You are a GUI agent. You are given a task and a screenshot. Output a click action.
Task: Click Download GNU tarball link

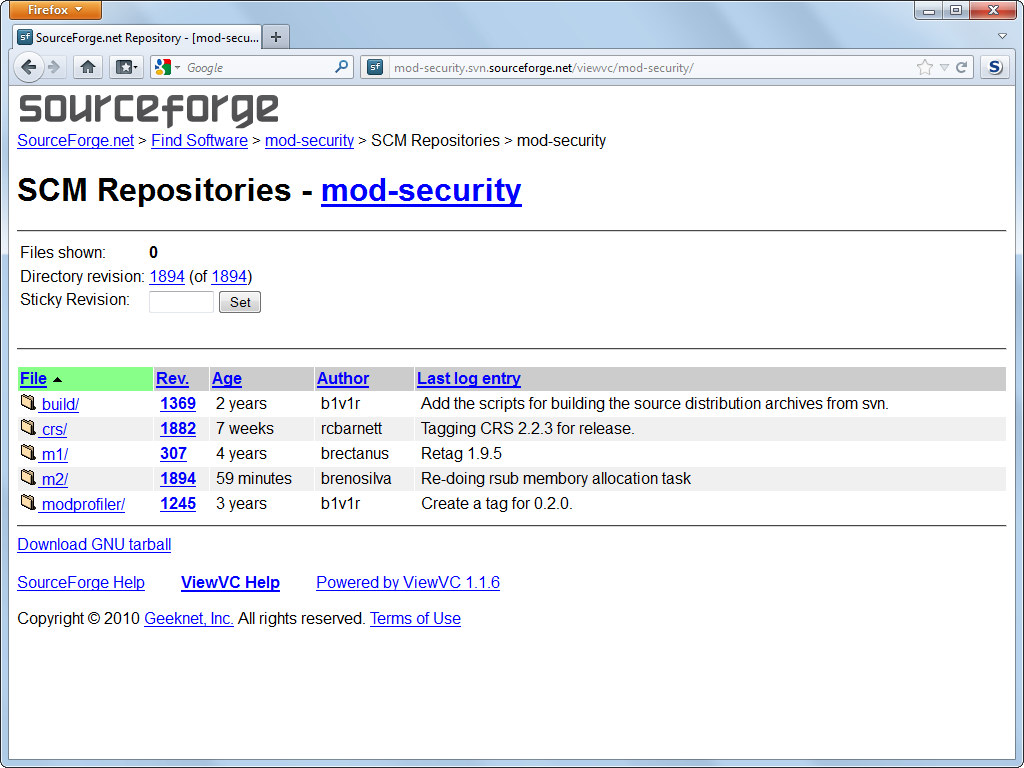click(94, 545)
